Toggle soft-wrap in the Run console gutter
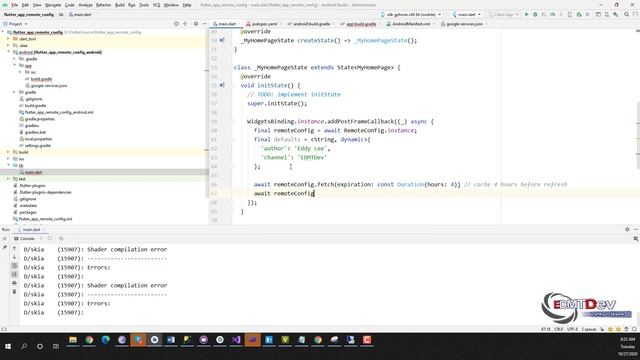This screenshot has width=640, height=360. click(x=14, y=266)
